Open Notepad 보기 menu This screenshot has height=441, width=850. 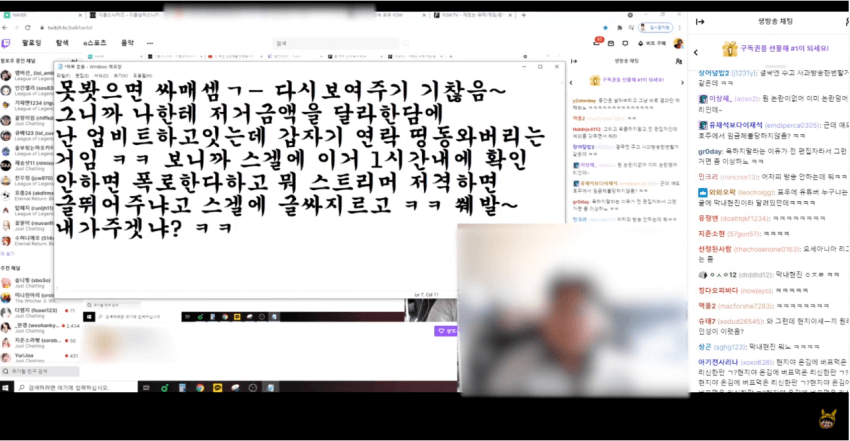120,76
